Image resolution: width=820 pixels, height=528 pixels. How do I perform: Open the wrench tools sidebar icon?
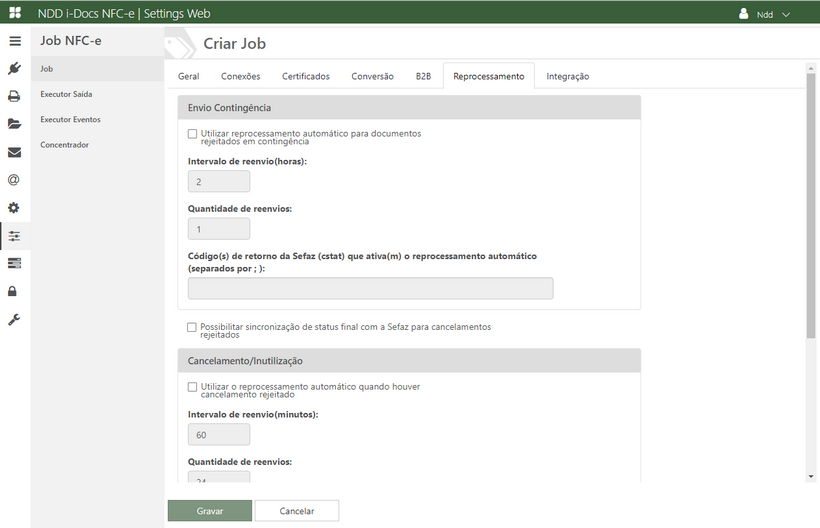[14, 319]
